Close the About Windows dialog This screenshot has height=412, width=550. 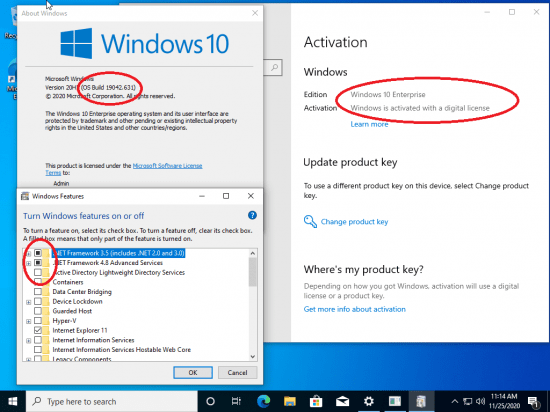[x=255, y=13]
